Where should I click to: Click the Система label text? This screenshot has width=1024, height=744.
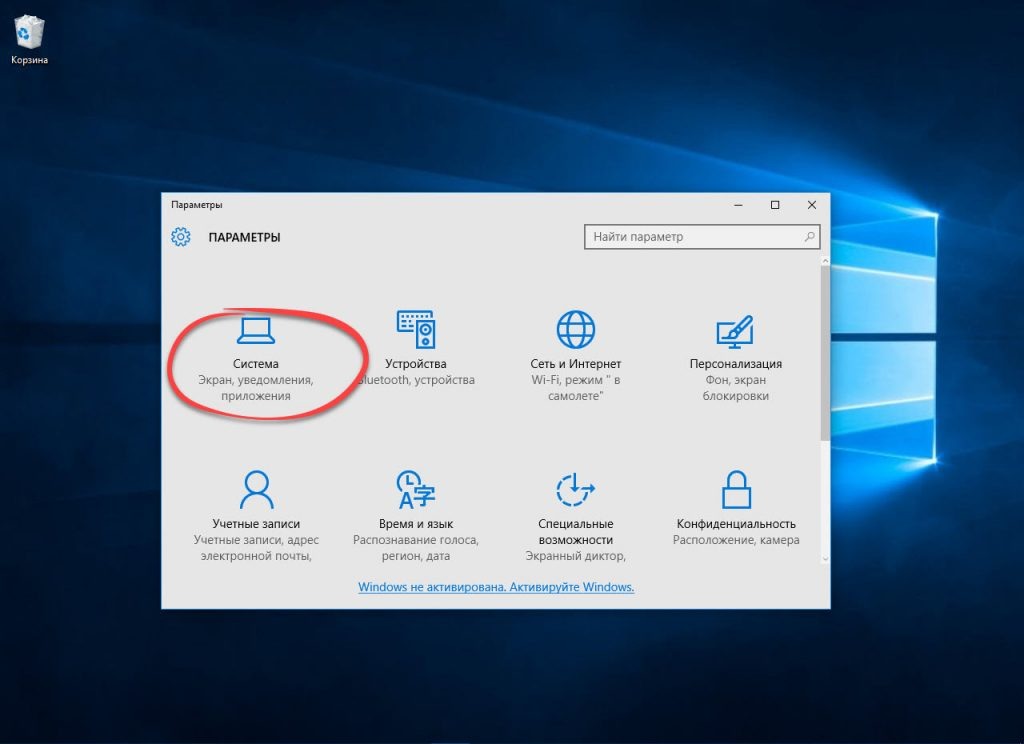point(256,364)
